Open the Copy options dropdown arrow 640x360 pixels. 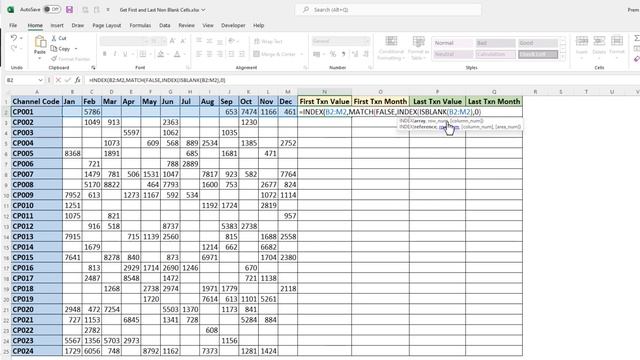click(x=76, y=49)
